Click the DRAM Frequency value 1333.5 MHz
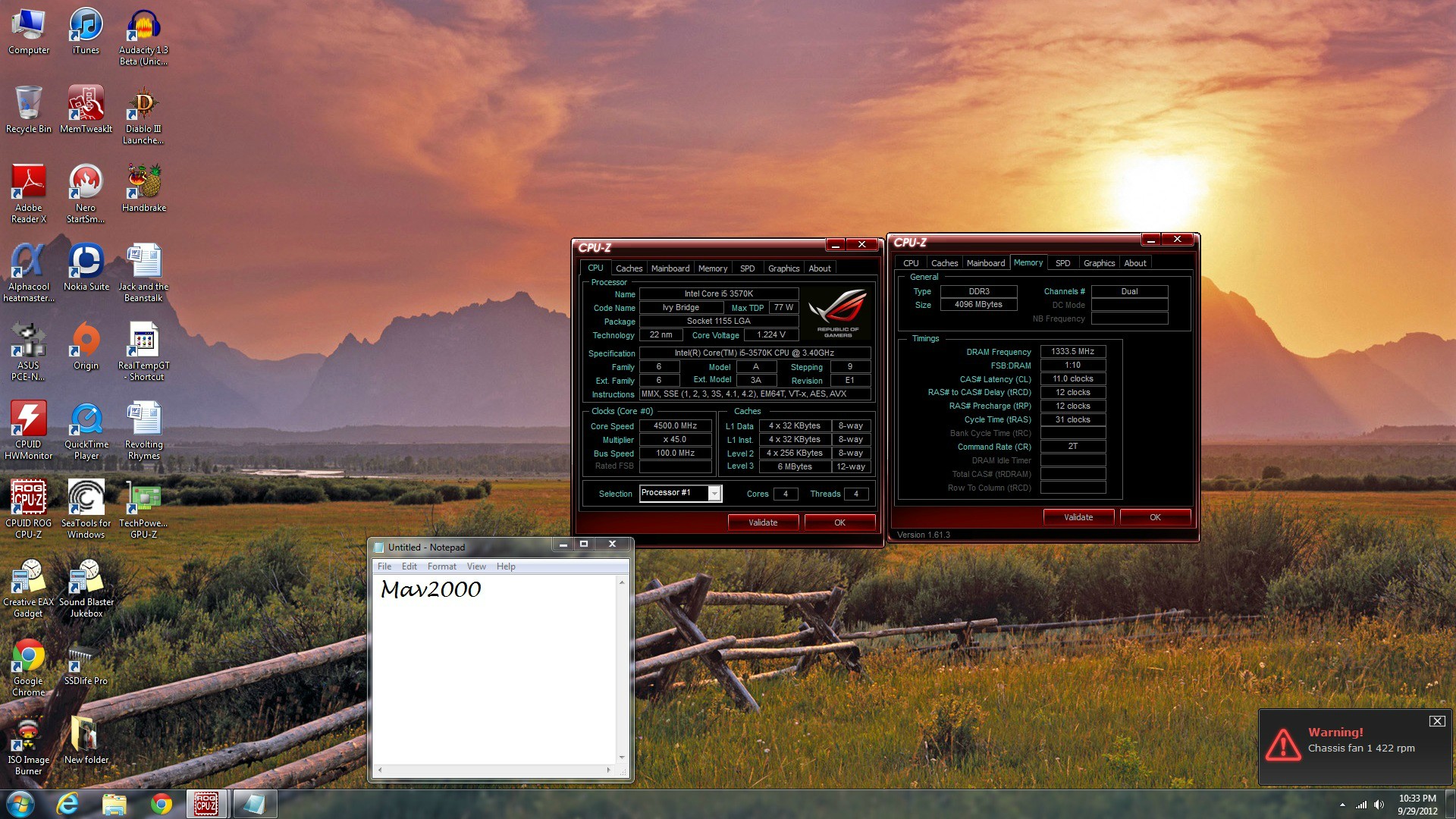This screenshot has width=1456, height=819. [x=1072, y=352]
